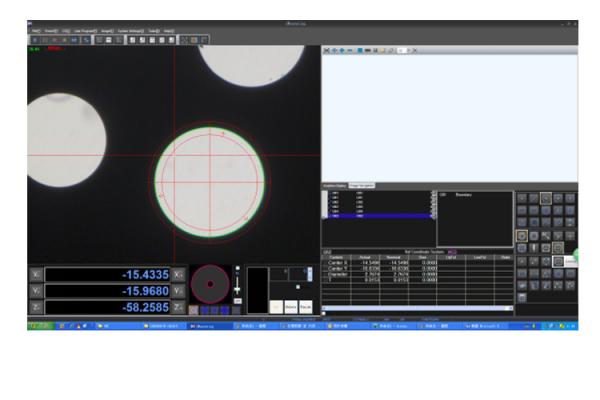This screenshot has width=600, height=400.
Task: Click the Center Y row label
Action: click(x=338, y=269)
